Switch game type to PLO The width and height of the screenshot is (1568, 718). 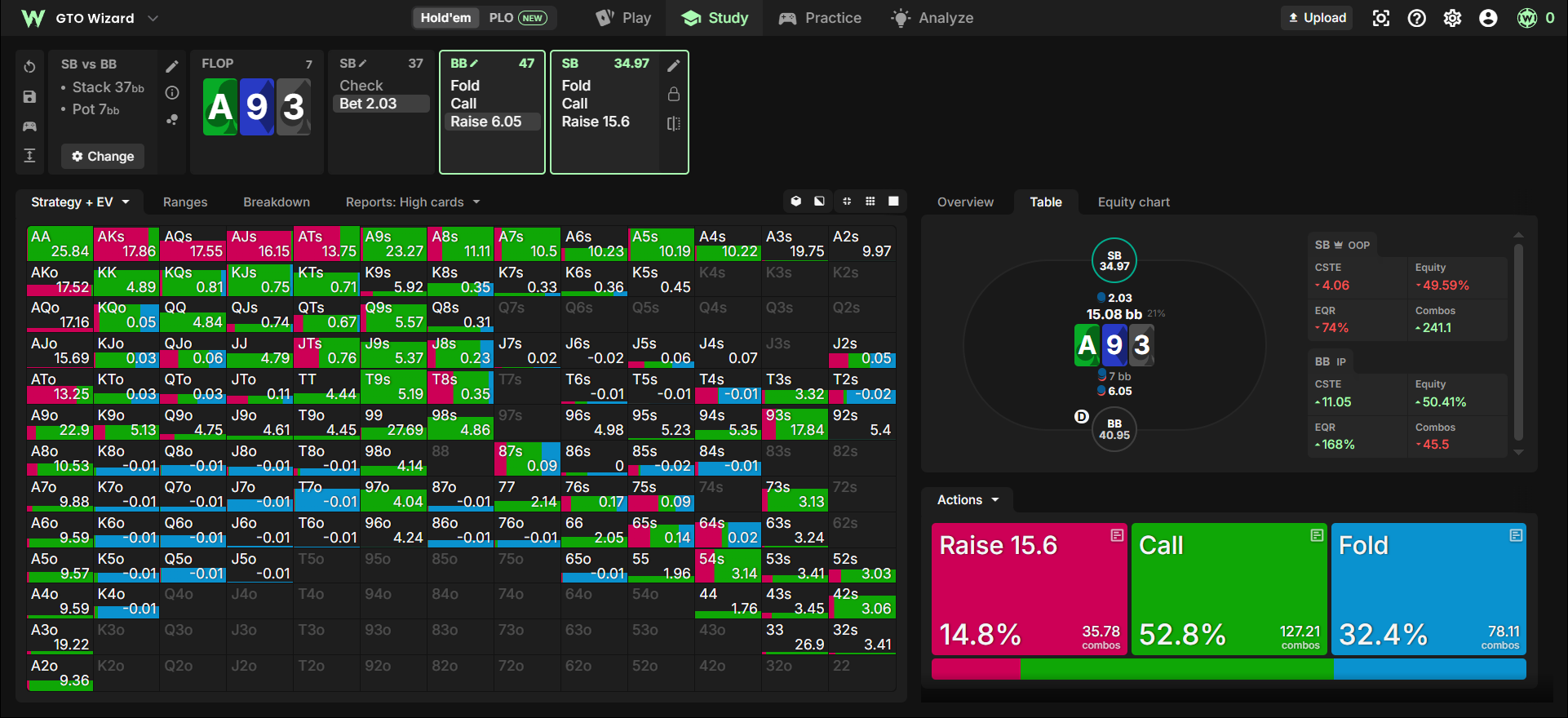(517, 18)
